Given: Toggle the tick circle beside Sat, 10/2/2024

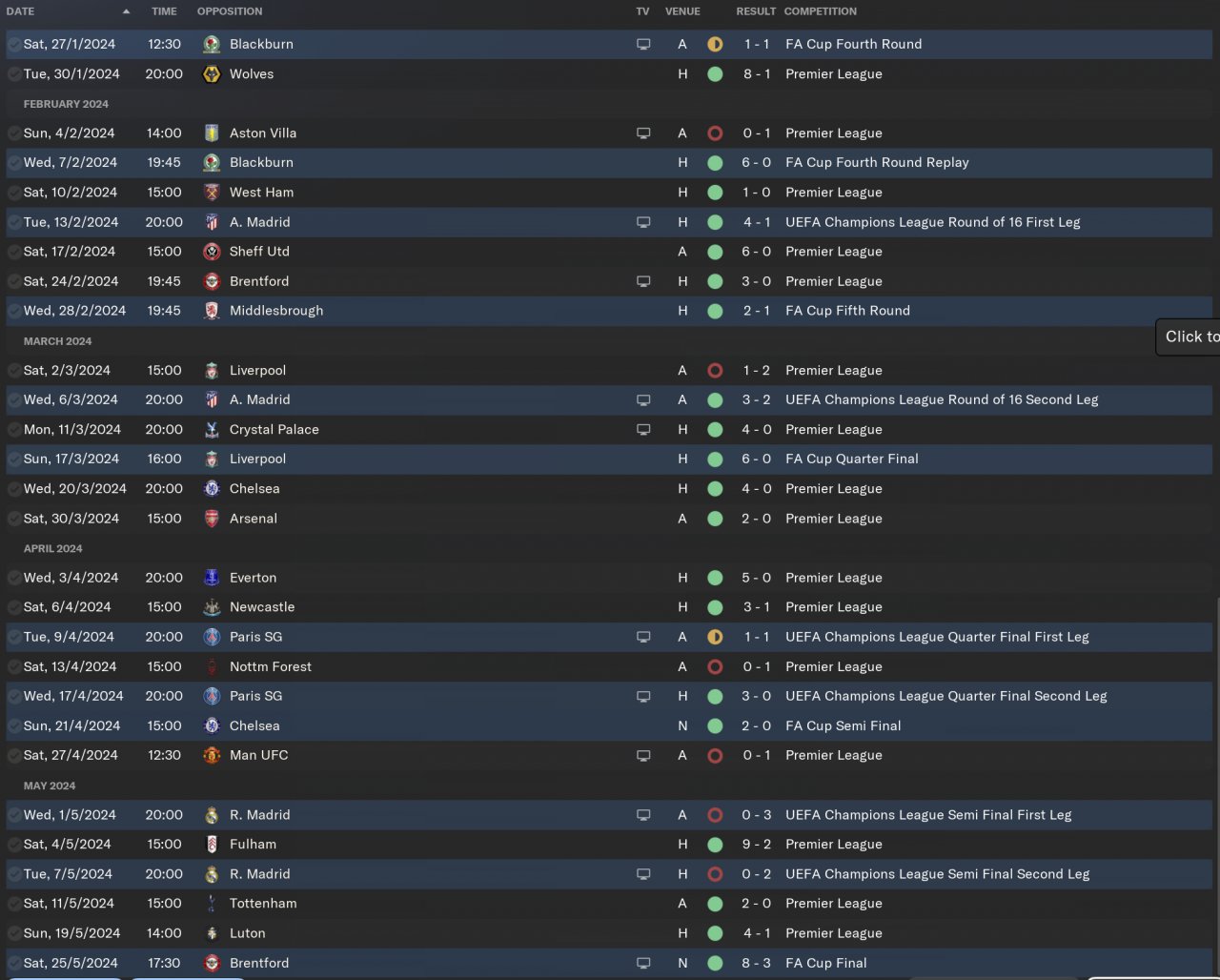Looking at the screenshot, I should [x=14, y=193].
